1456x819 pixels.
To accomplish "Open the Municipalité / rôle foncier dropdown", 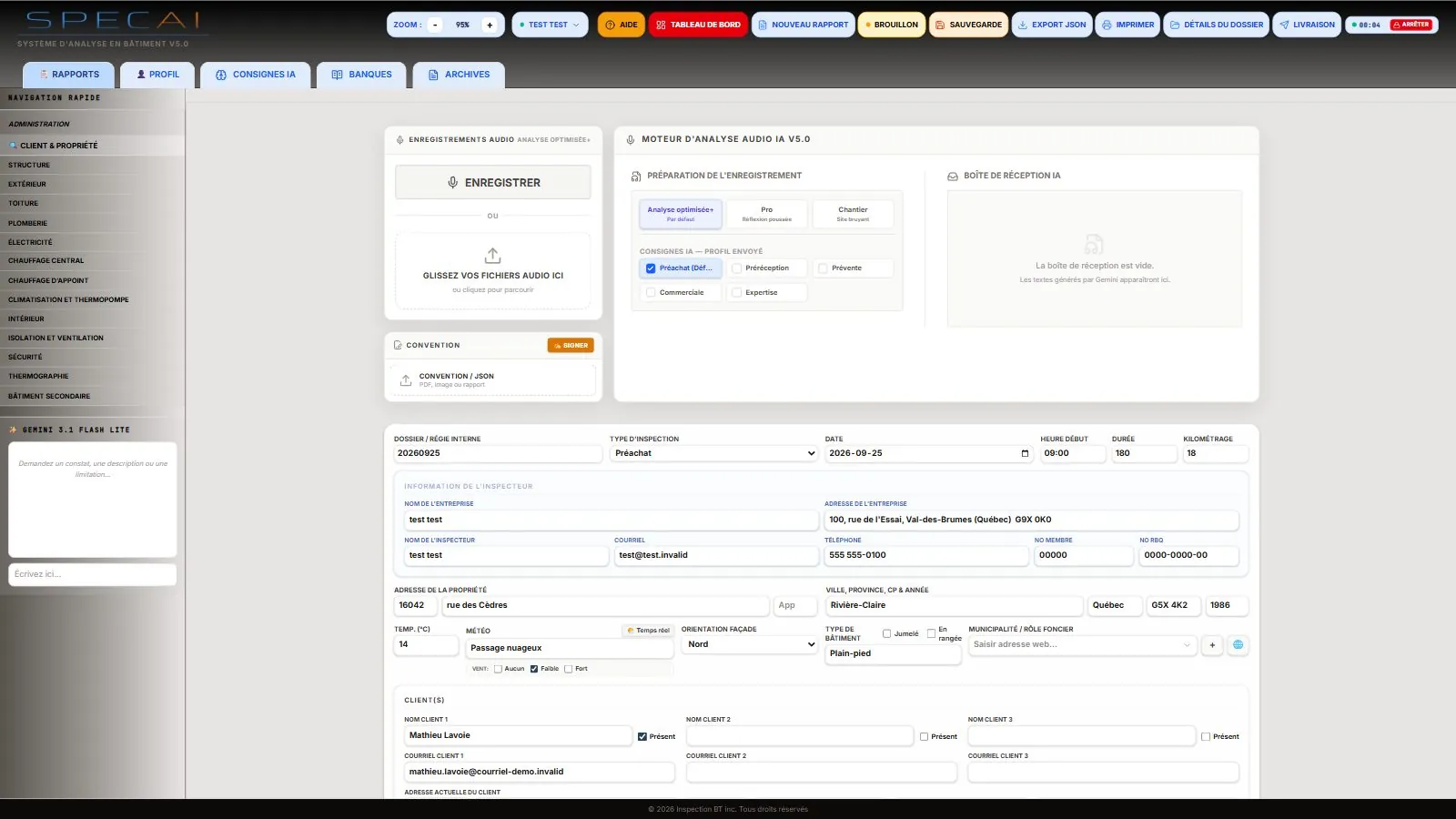I will [x=1082, y=644].
